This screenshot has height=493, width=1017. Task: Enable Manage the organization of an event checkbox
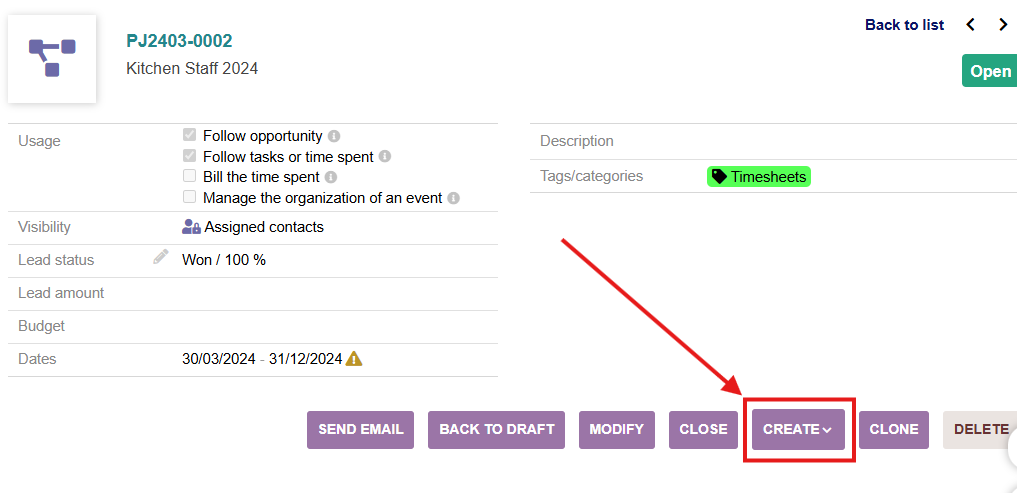coord(189,197)
